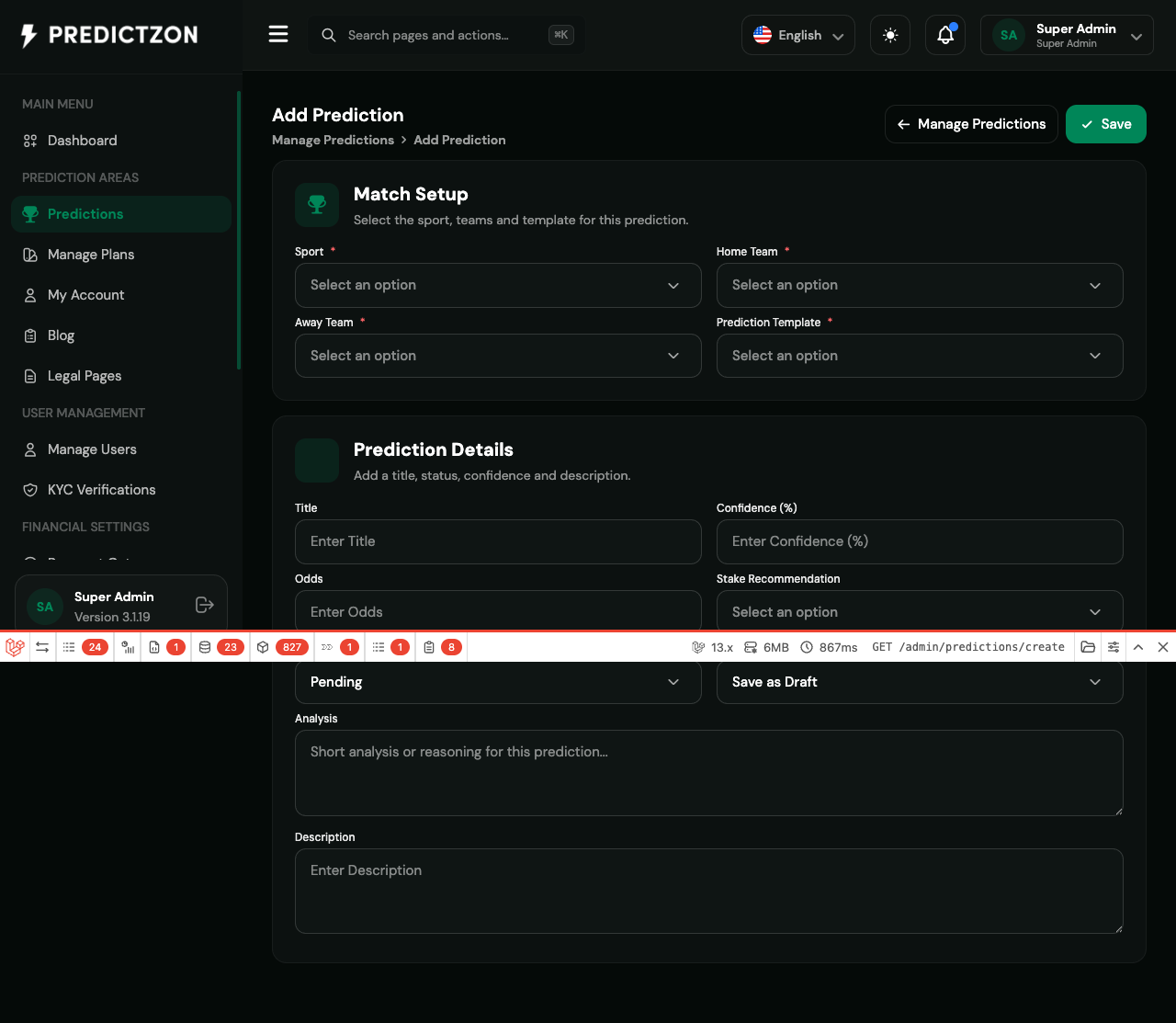
Task: Open debugbar folder icon for past requests
Action: coord(1088,647)
